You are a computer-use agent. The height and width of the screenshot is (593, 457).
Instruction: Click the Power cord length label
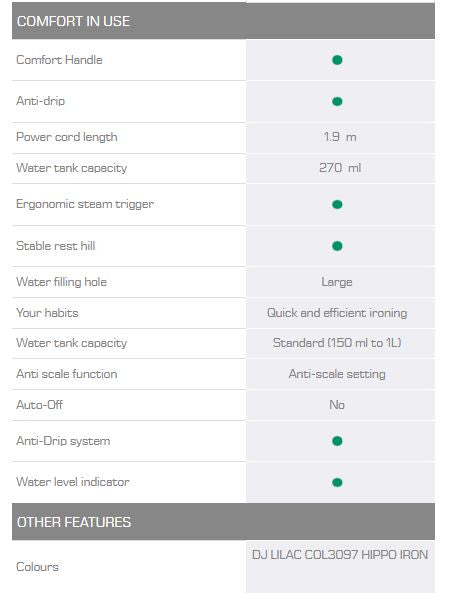pos(67,137)
